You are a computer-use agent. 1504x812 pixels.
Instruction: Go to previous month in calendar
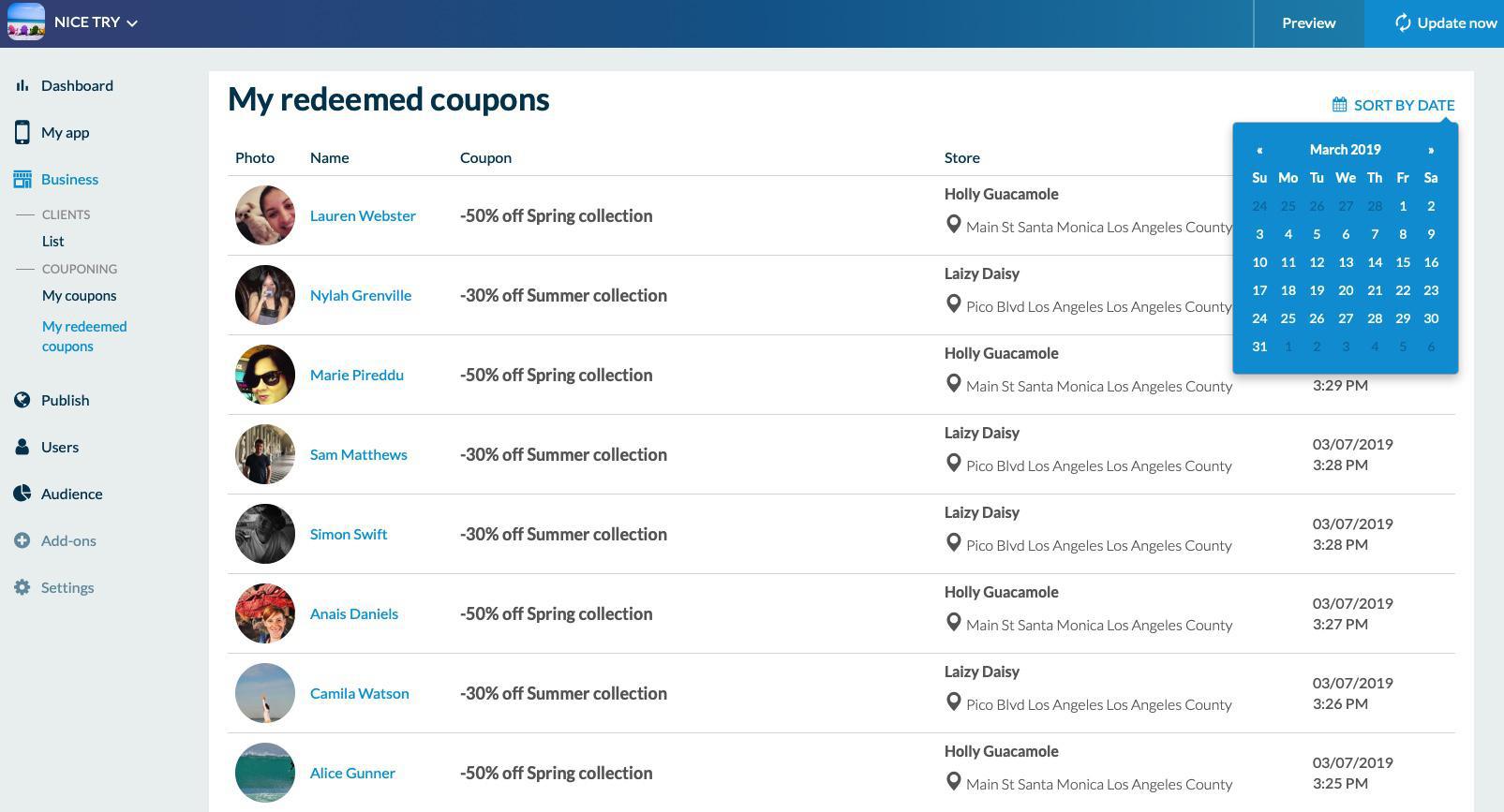click(1259, 150)
